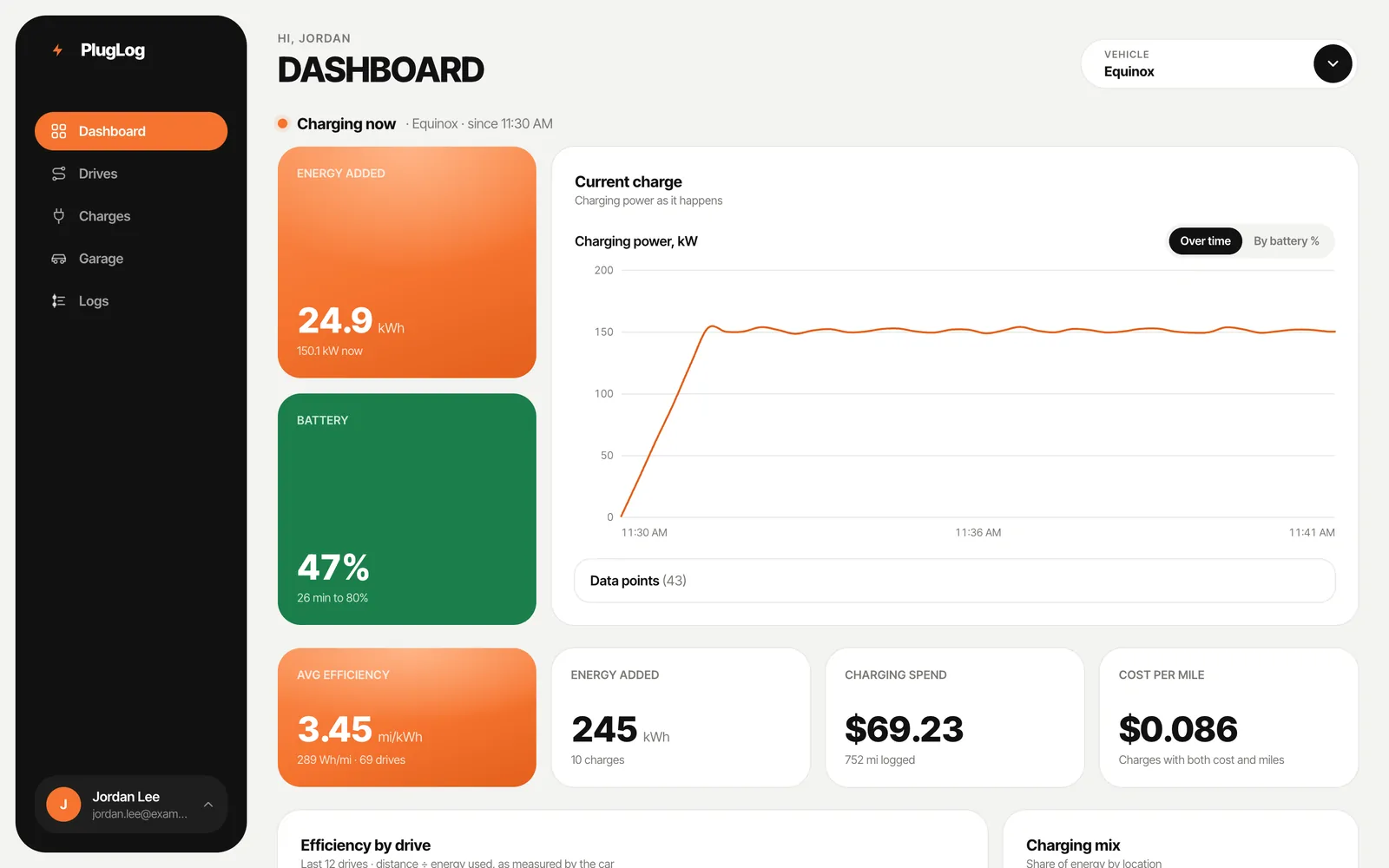The width and height of the screenshot is (1389, 868).
Task: Click the 'Charging power, kW' chart label
Action: pyautogui.click(x=636, y=241)
